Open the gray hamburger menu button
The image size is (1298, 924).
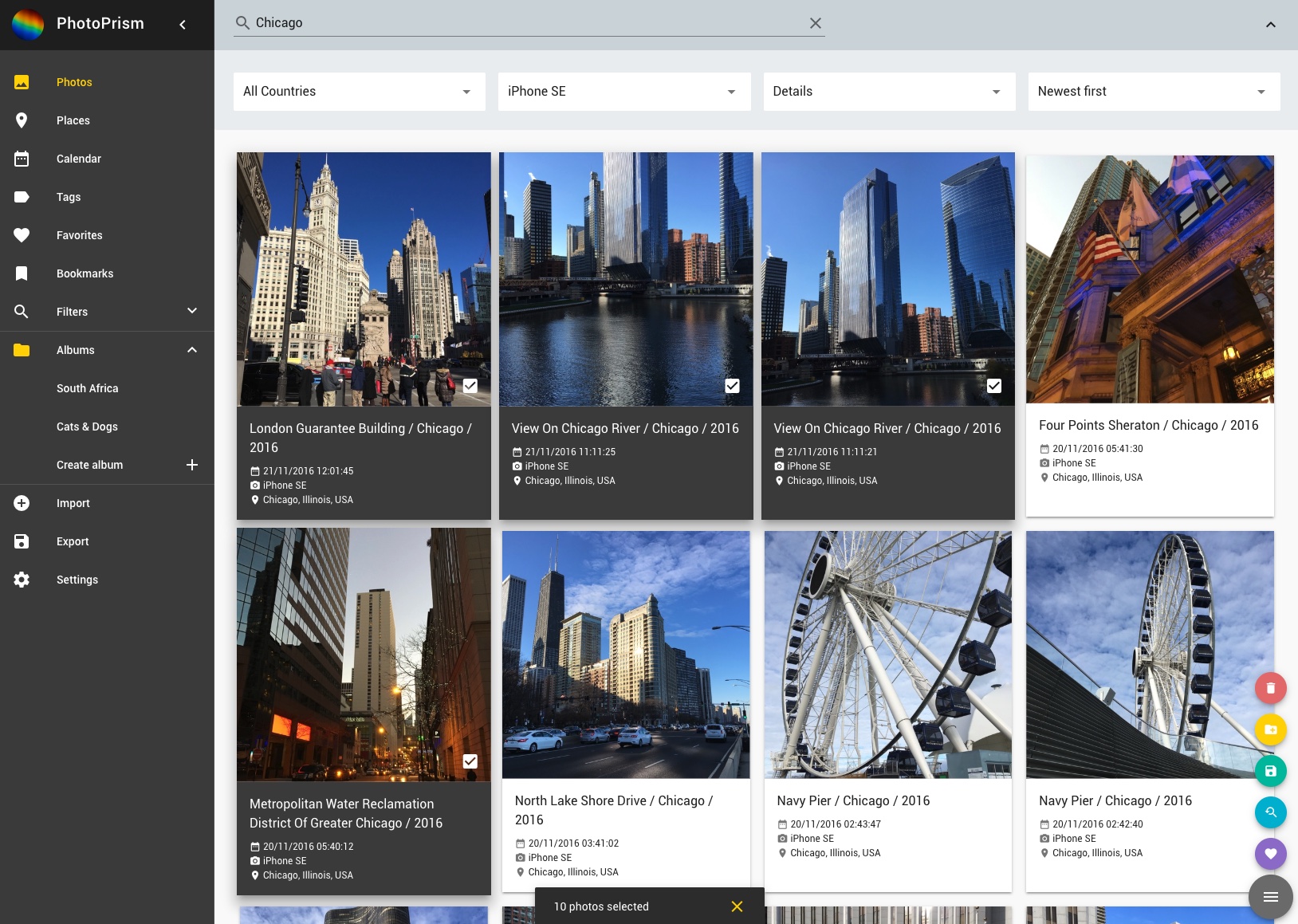[x=1270, y=897]
